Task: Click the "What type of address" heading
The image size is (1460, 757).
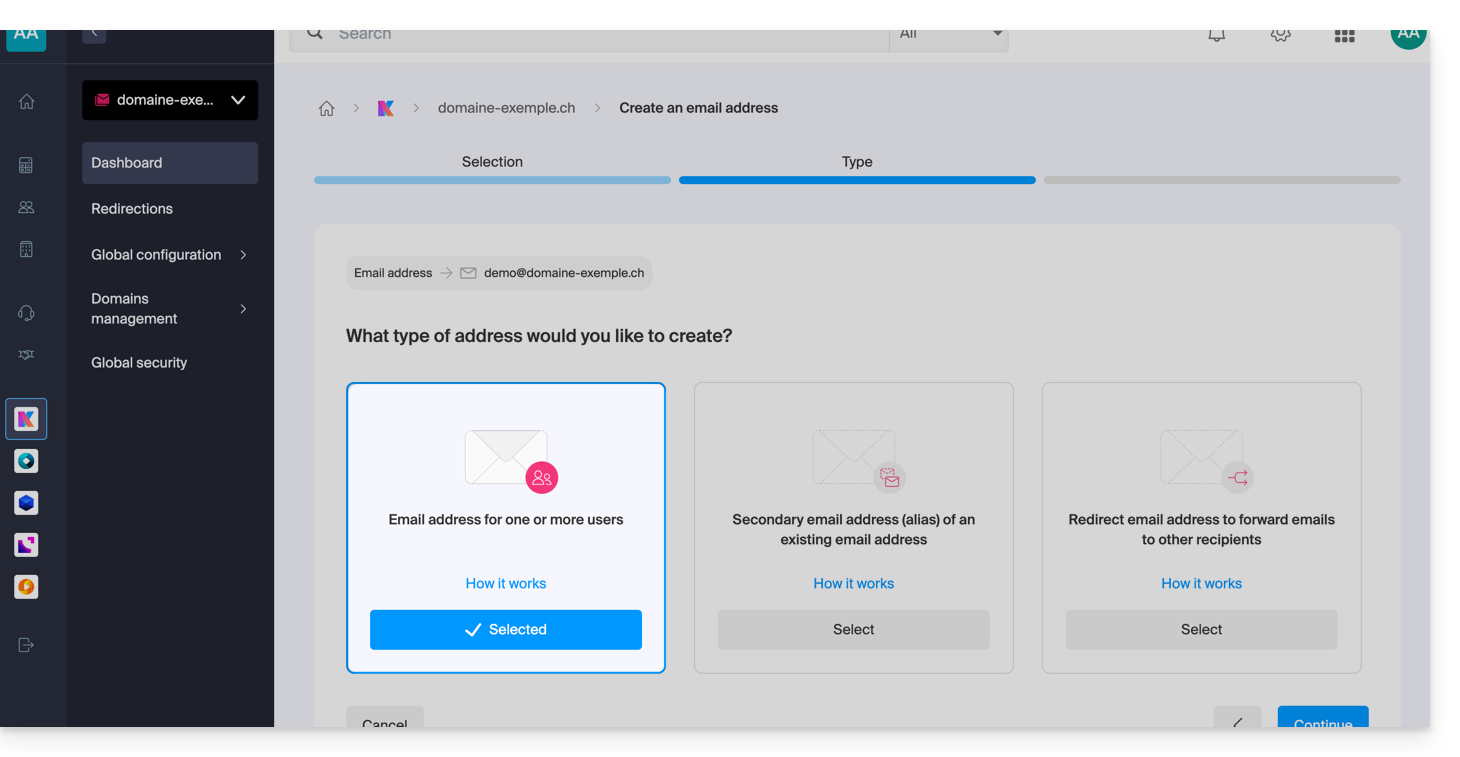Action: tap(539, 336)
